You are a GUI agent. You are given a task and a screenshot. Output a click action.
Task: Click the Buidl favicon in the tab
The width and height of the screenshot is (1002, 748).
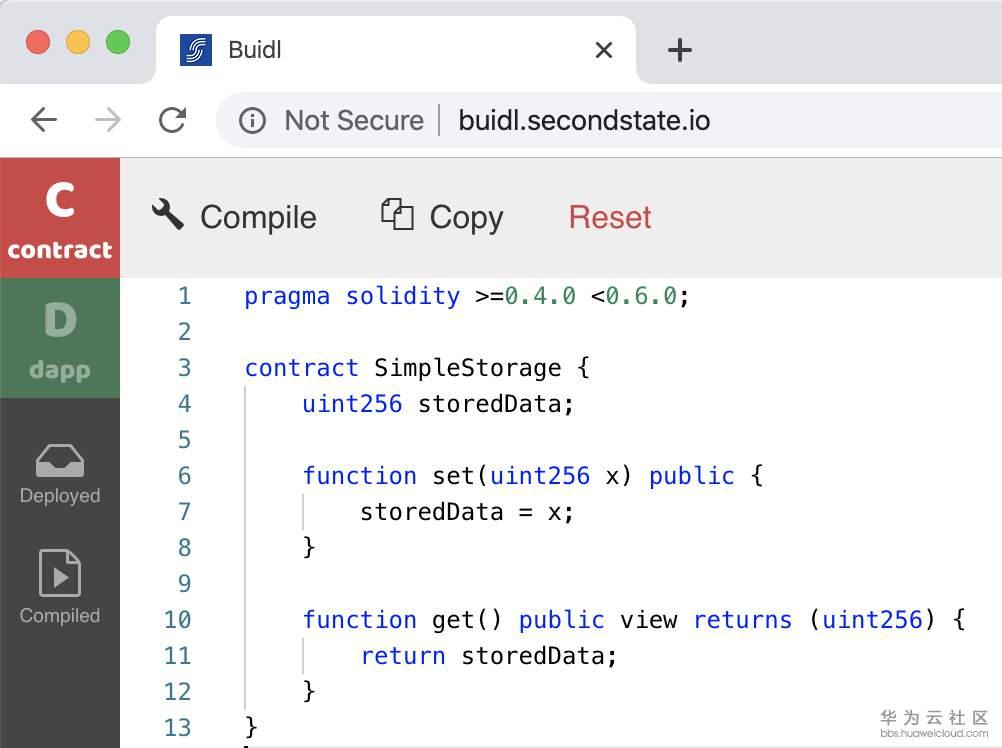[x=196, y=50]
